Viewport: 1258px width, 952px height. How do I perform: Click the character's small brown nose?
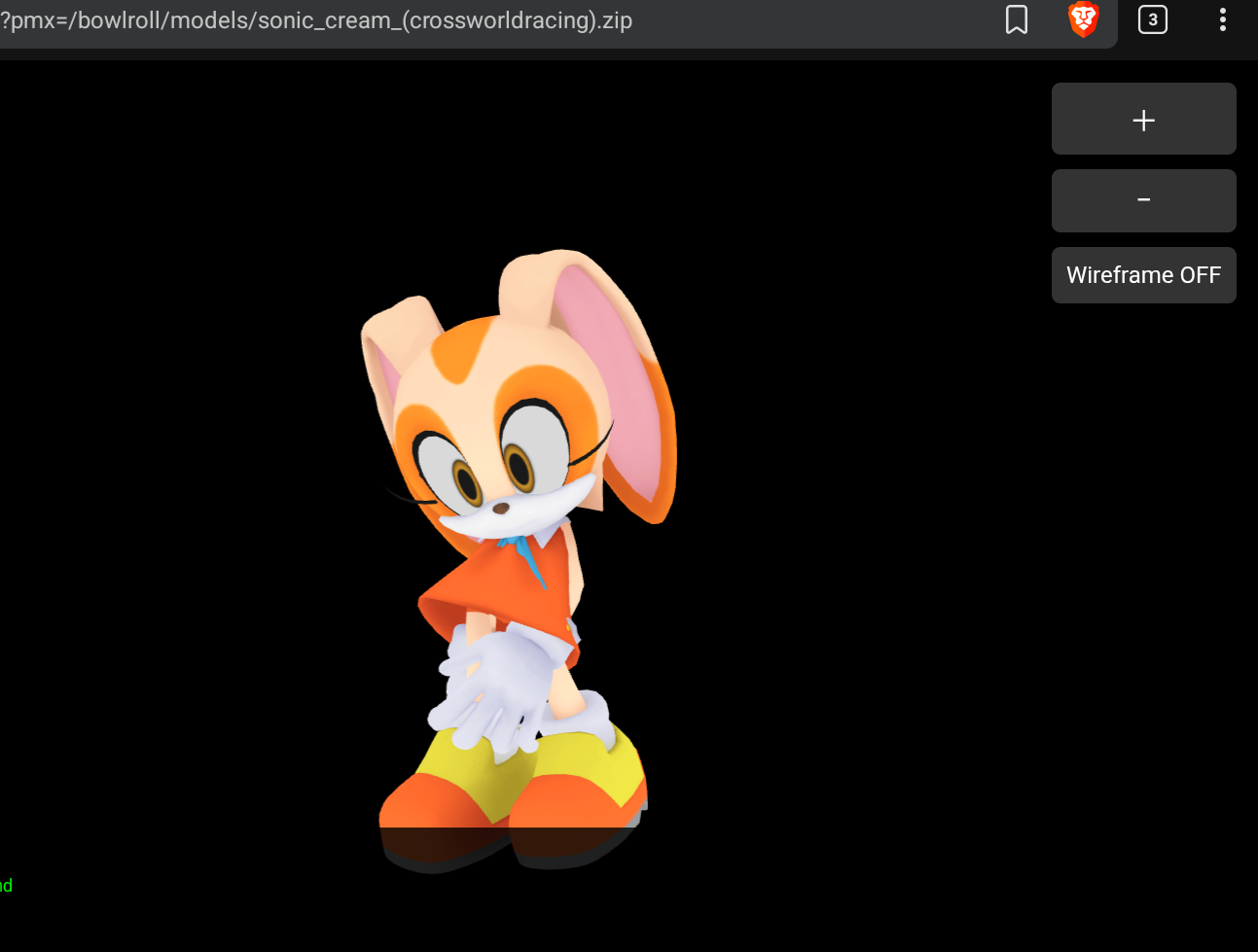click(501, 508)
